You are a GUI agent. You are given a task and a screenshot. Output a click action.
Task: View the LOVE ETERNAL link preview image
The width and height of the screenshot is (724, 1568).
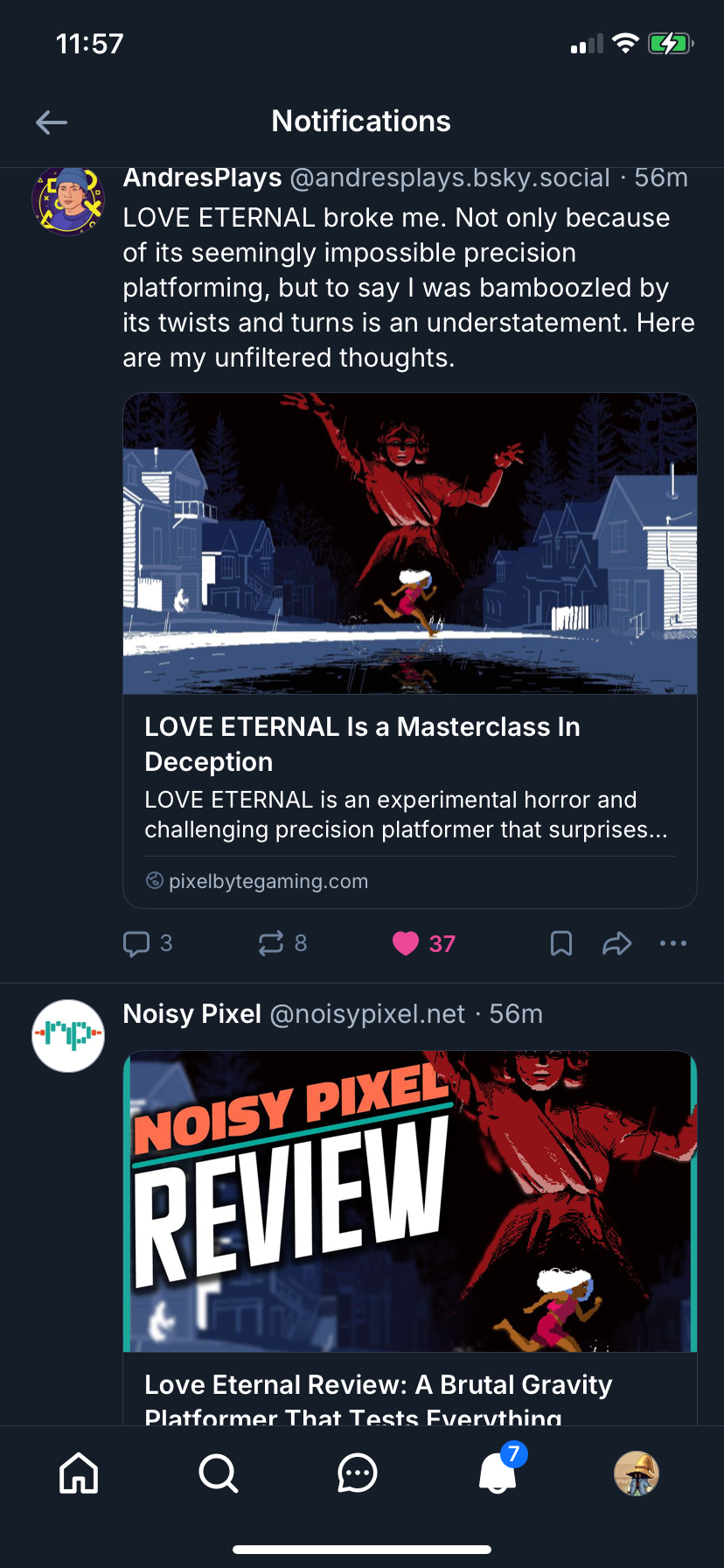point(410,543)
